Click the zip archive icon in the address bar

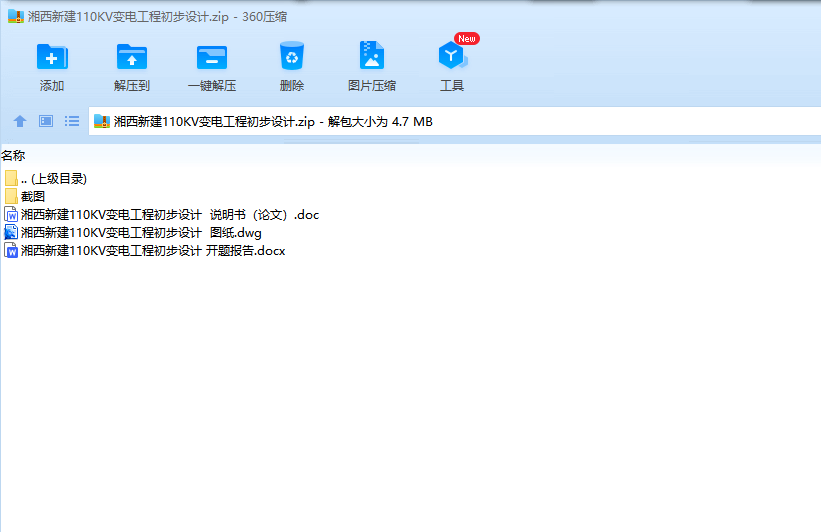coord(102,121)
